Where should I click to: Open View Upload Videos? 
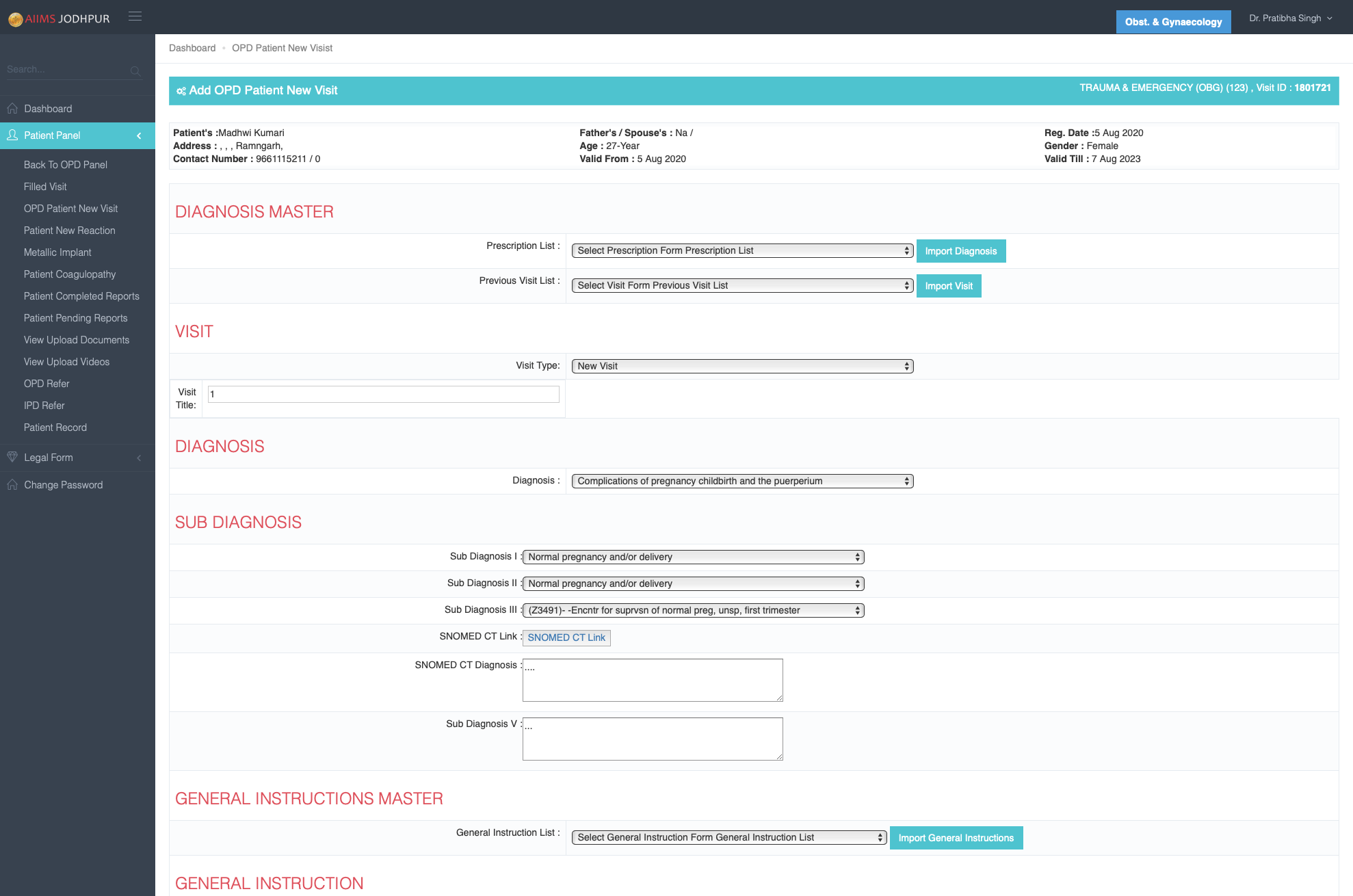coord(66,362)
